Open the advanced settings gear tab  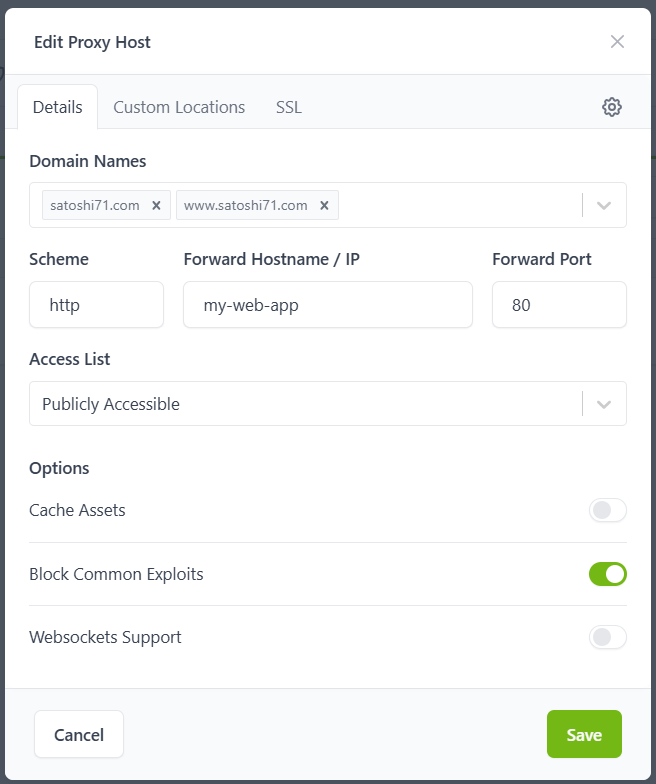pos(612,107)
